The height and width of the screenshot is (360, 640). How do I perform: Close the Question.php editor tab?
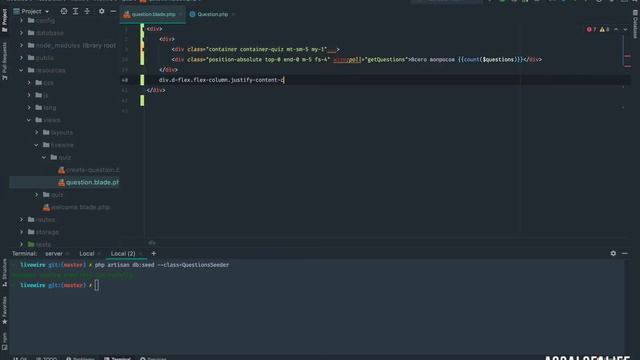[233, 14]
